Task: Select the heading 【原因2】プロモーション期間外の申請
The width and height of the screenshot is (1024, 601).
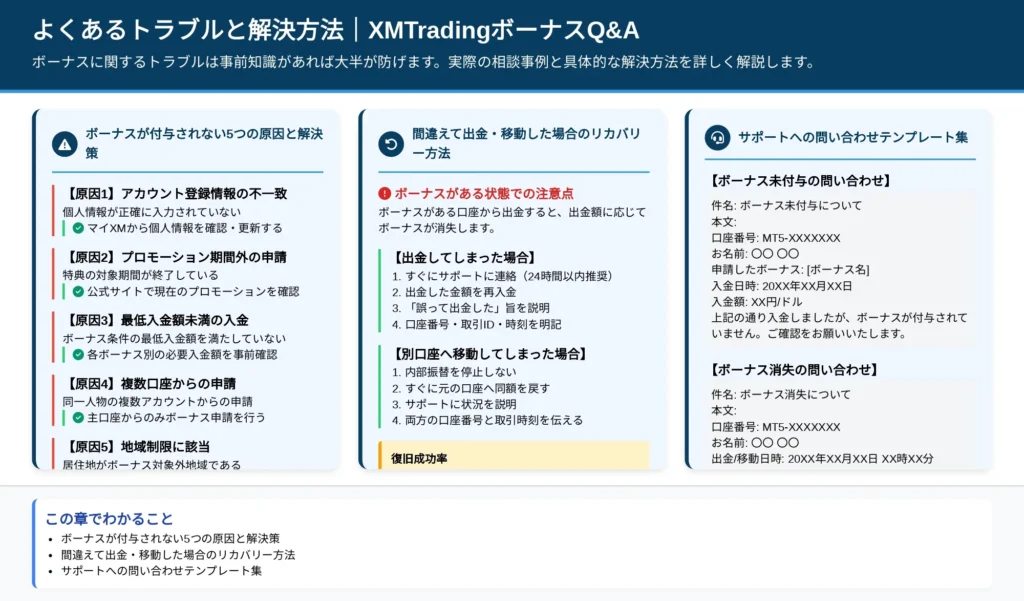Action: (x=175, y=257)
